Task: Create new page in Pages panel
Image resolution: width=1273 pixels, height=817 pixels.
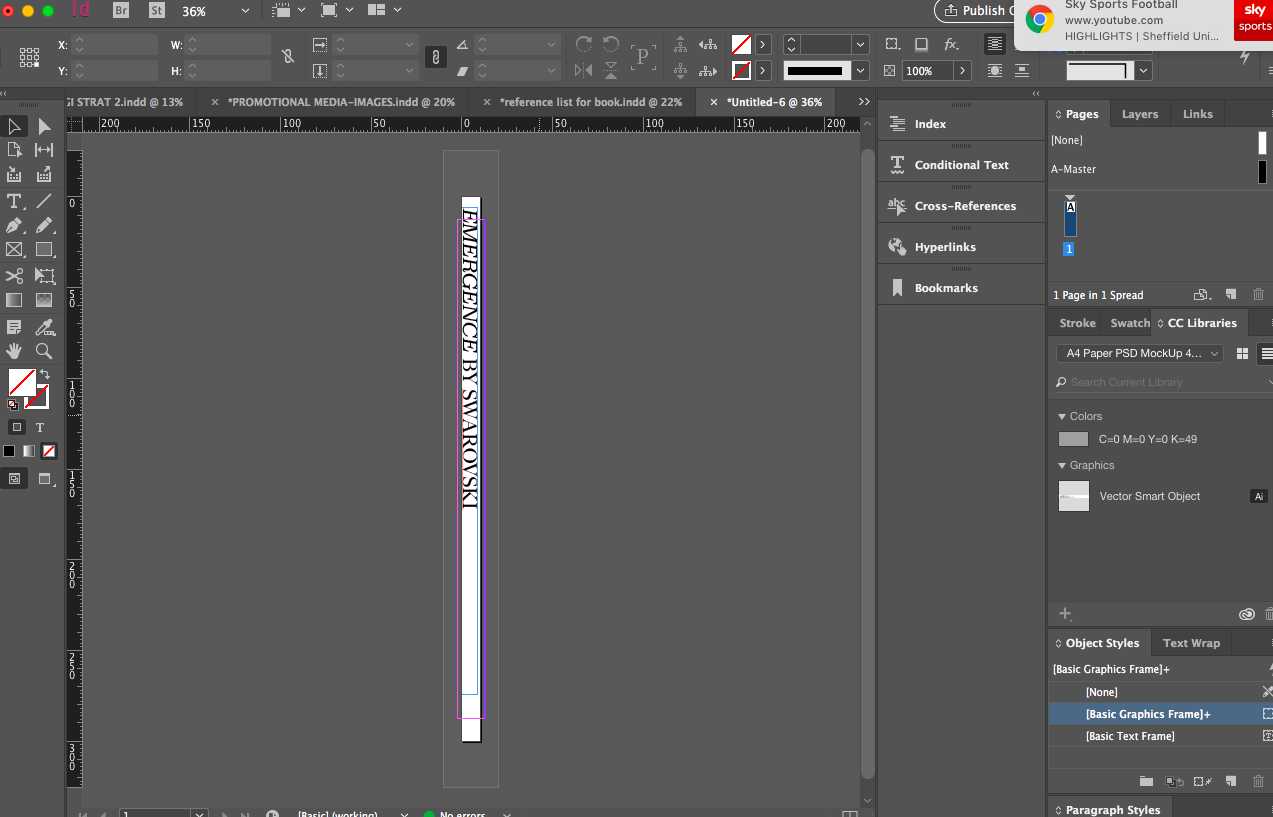Action: [x=1231, y=295]
